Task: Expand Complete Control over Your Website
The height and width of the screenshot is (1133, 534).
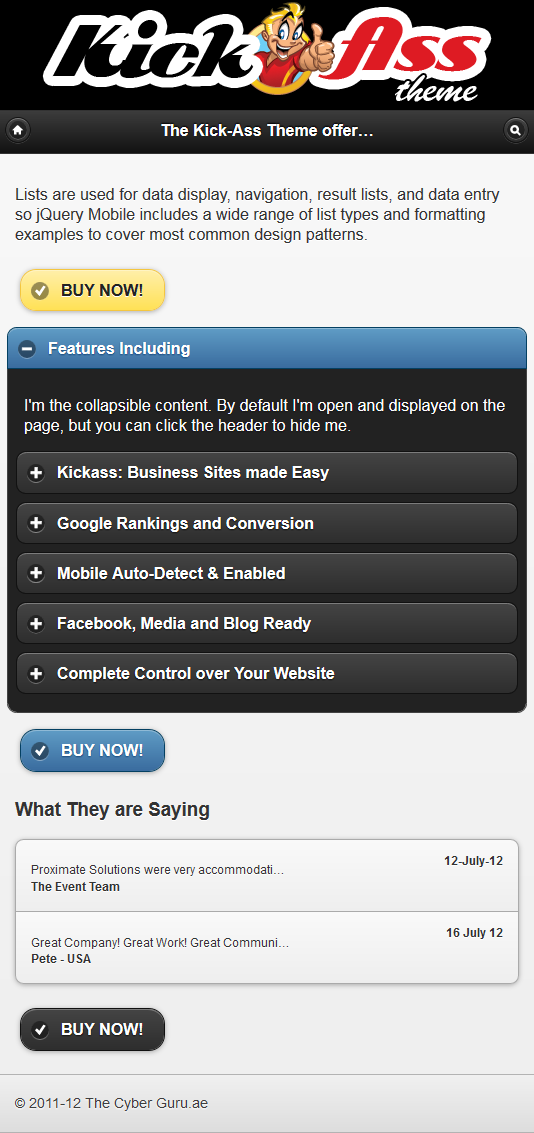Action: pyautogui.click(x=267, y=673)
